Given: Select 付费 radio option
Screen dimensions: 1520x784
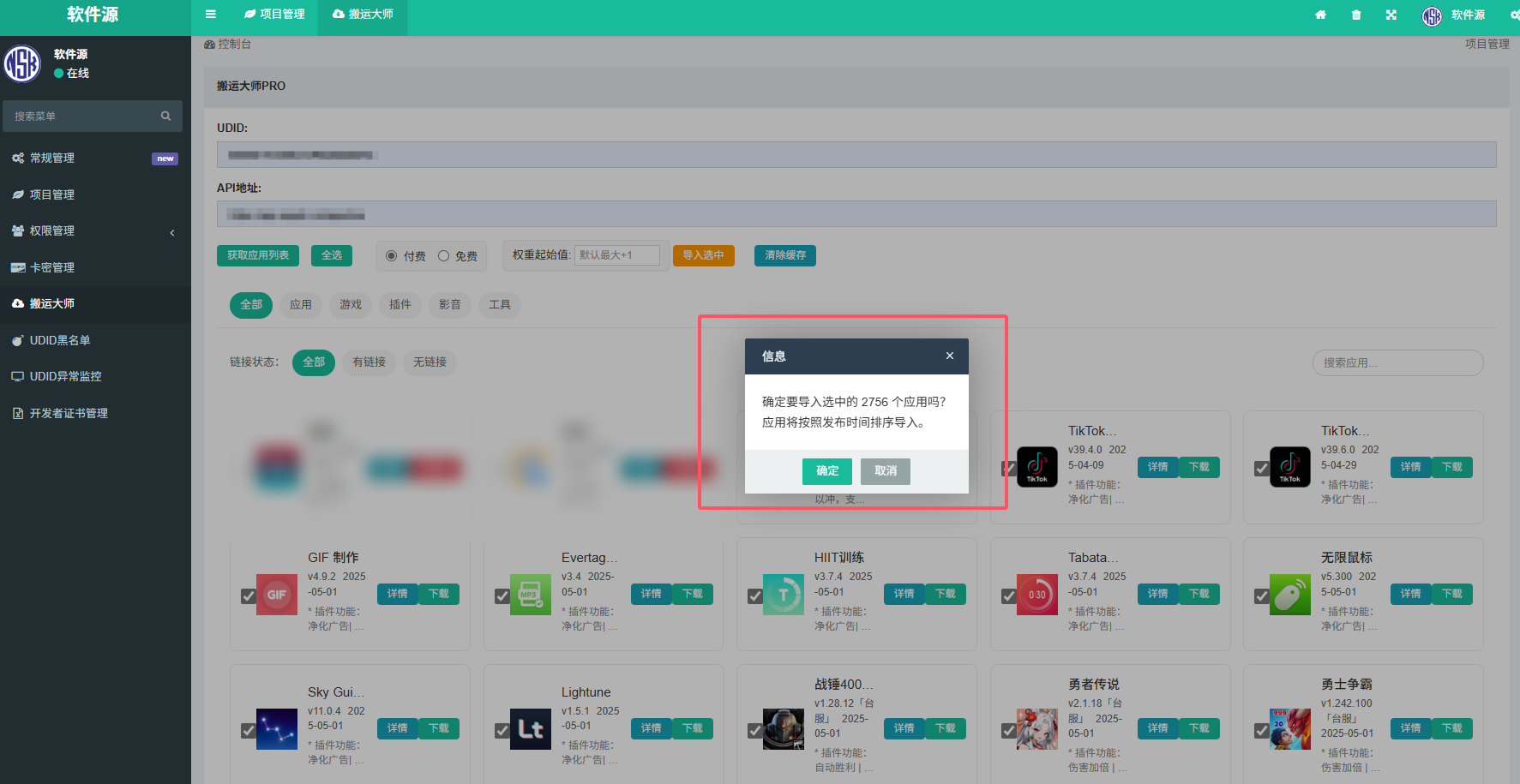Looking at the screenshot, I should [x=391, y=255].
